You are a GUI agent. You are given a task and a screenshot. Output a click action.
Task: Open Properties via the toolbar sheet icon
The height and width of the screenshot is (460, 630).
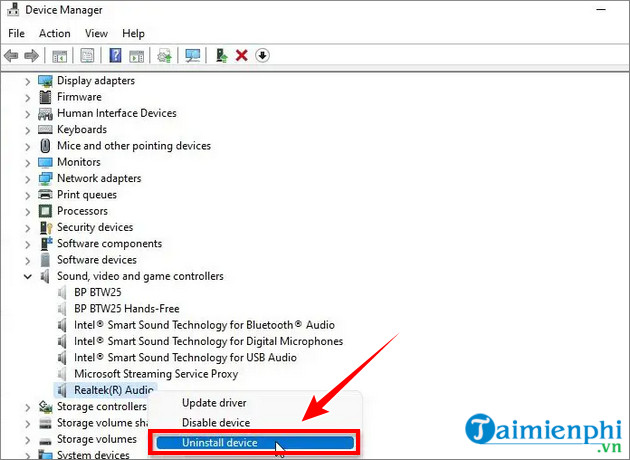tap(87, 55)
